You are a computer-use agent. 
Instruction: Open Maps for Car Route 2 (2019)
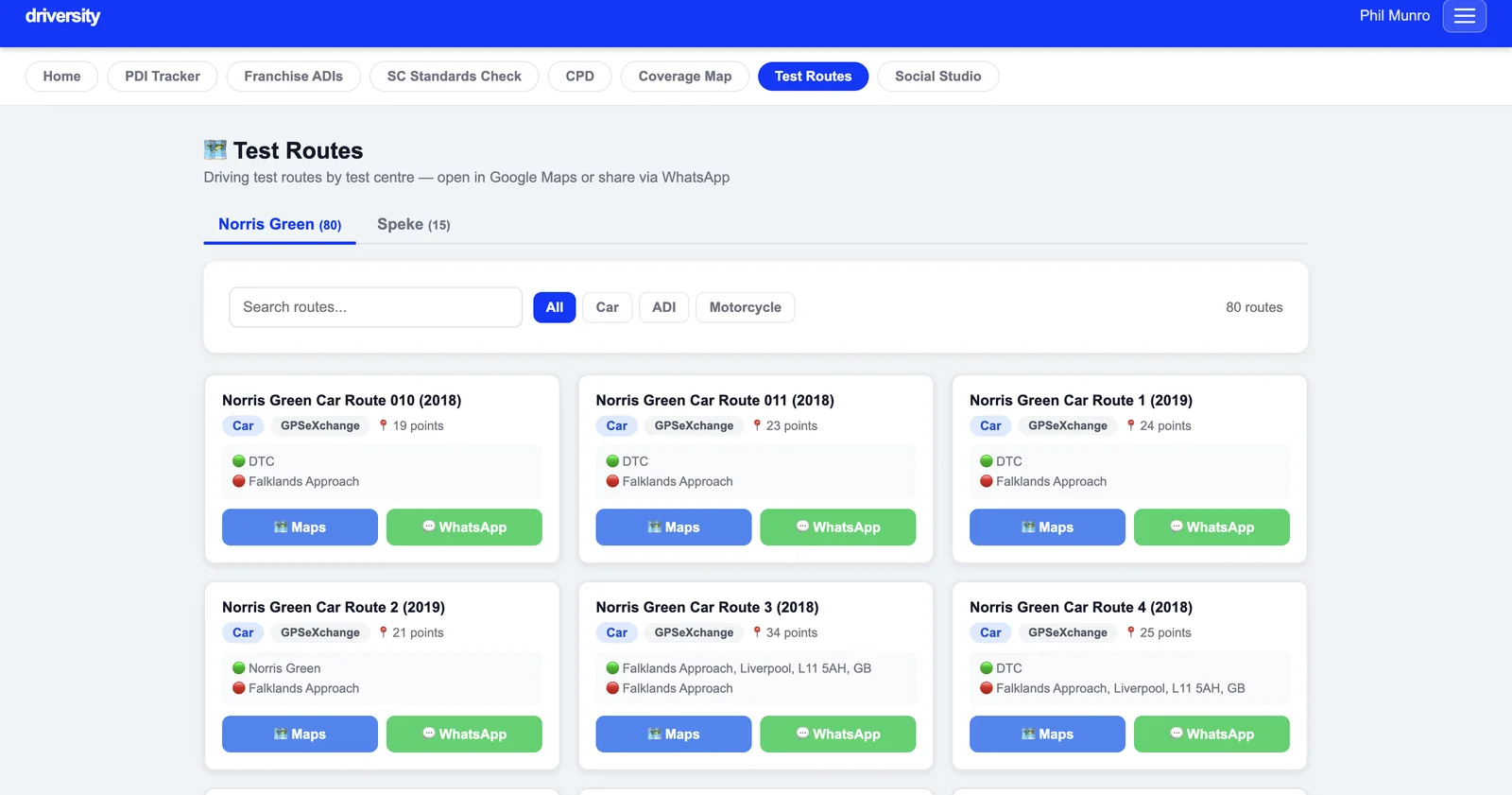[x=300, y=735]
